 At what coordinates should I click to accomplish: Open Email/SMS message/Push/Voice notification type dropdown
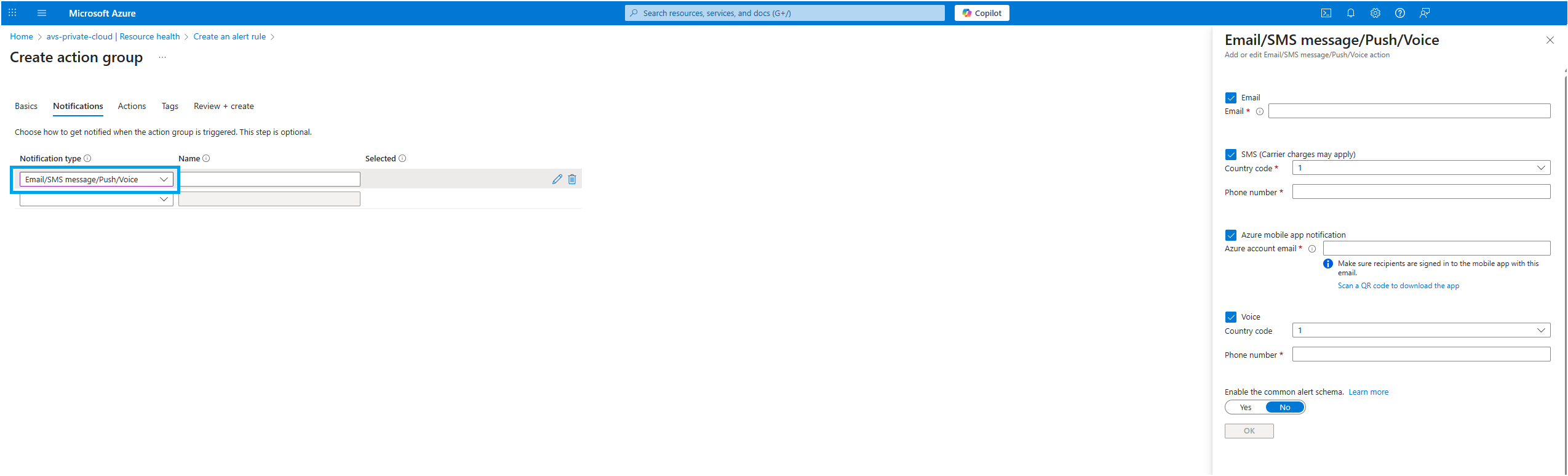coord(97,179)
